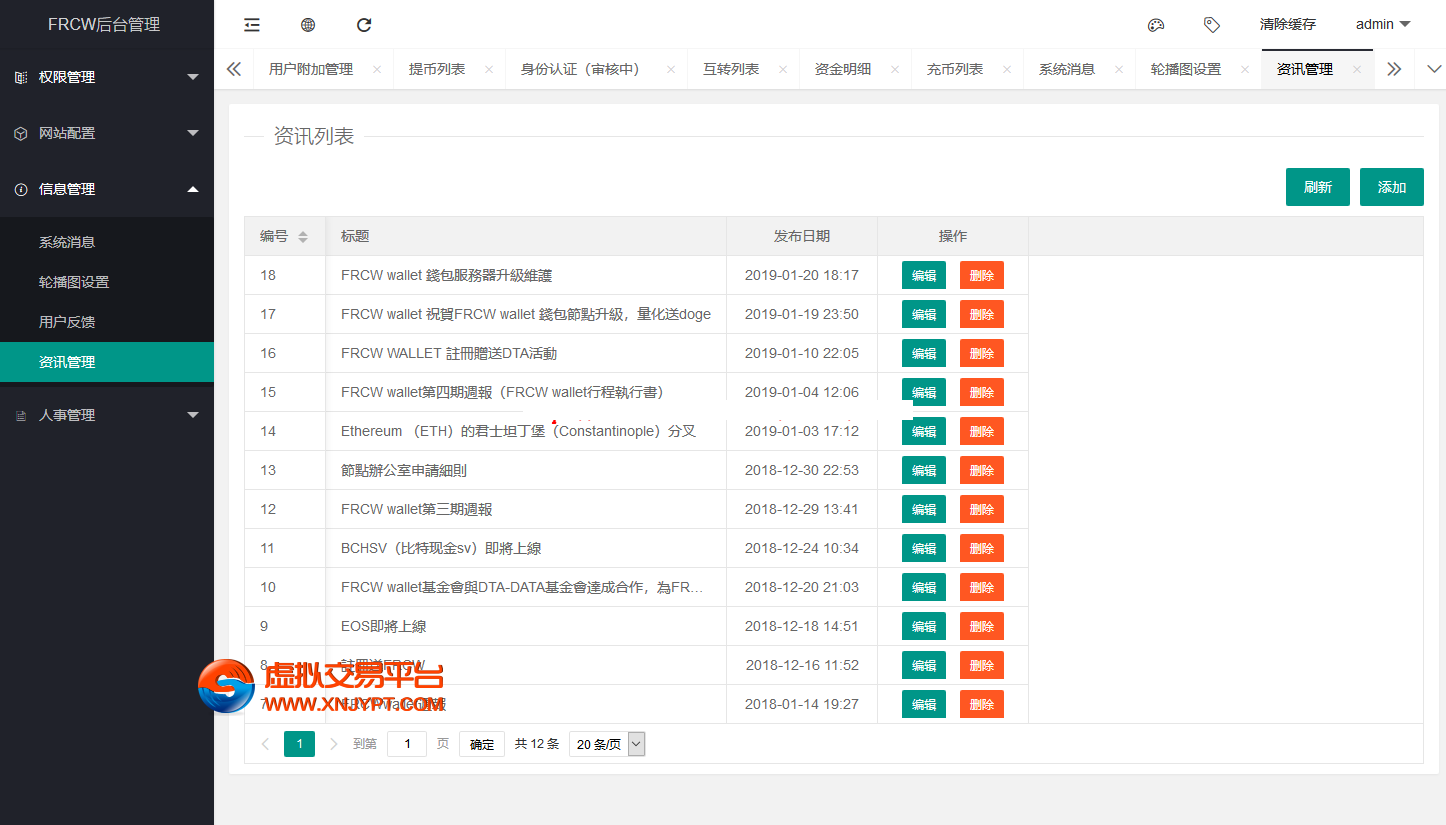Click the refresh page icon in header

click(x=364, y=25)
